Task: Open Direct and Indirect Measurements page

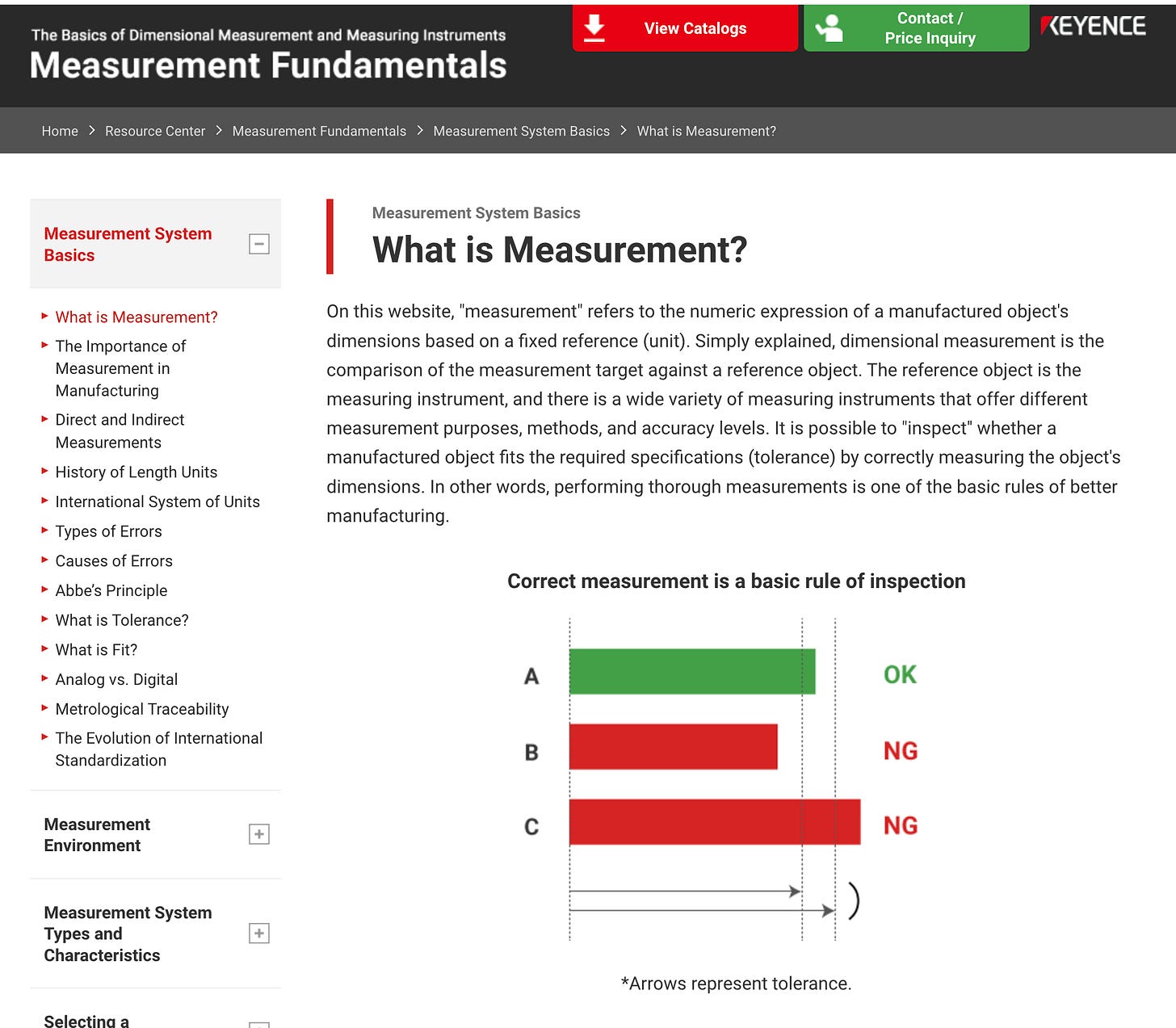Action: (x=120, y=430)
